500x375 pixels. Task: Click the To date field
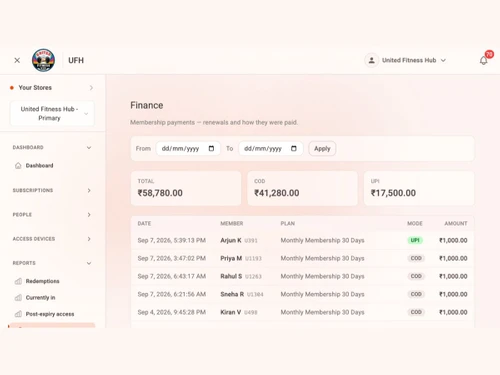(271, 148)
